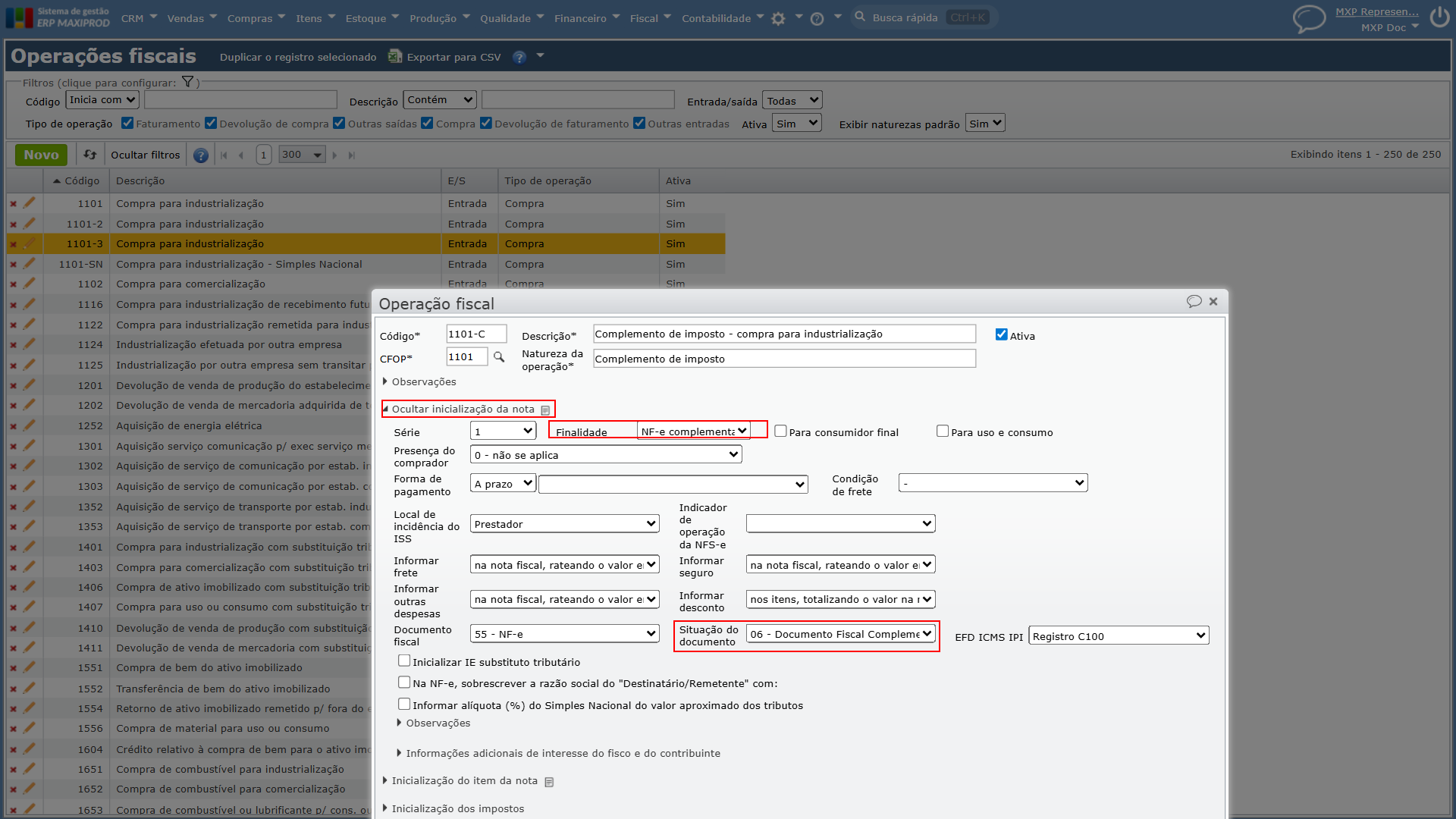Click the CFOP magnifier search icon
The height and width of the screenshot is (819, 1456).
pyautogui.click(x=499, y=357)
